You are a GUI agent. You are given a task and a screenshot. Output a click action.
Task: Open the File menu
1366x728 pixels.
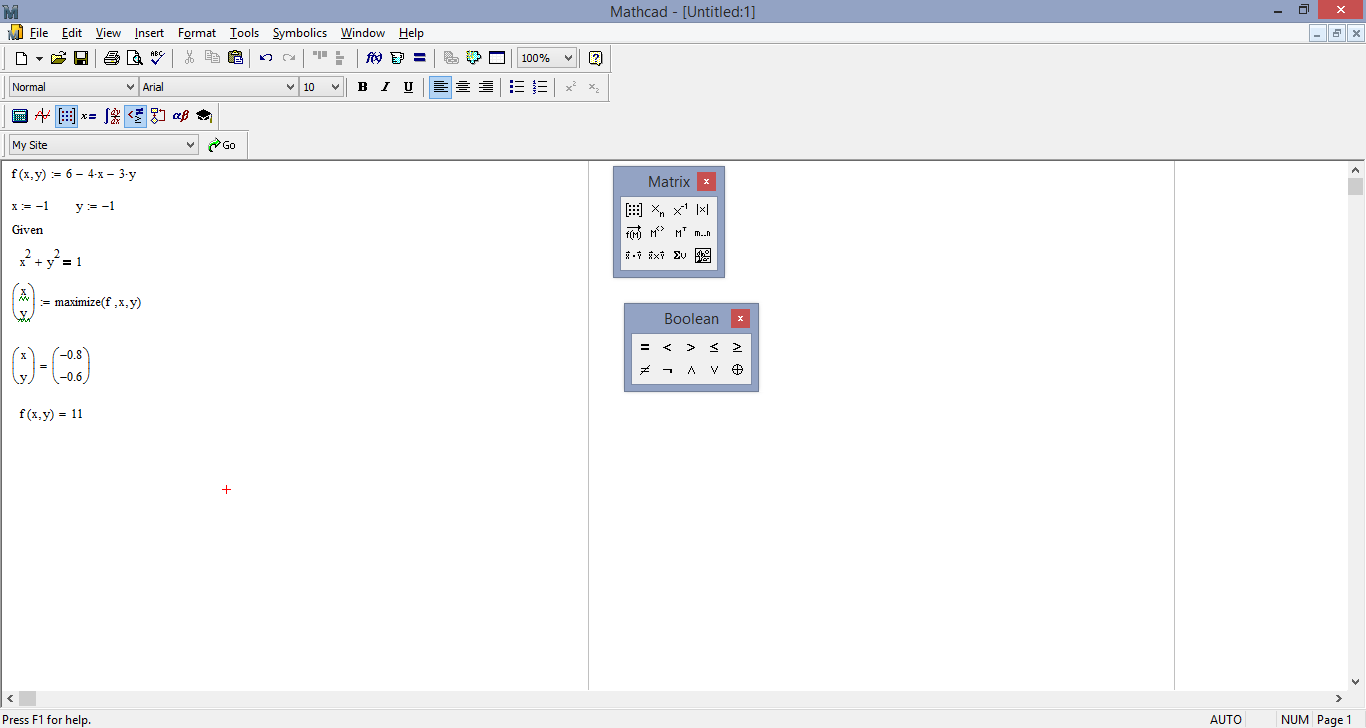(39, 33)
